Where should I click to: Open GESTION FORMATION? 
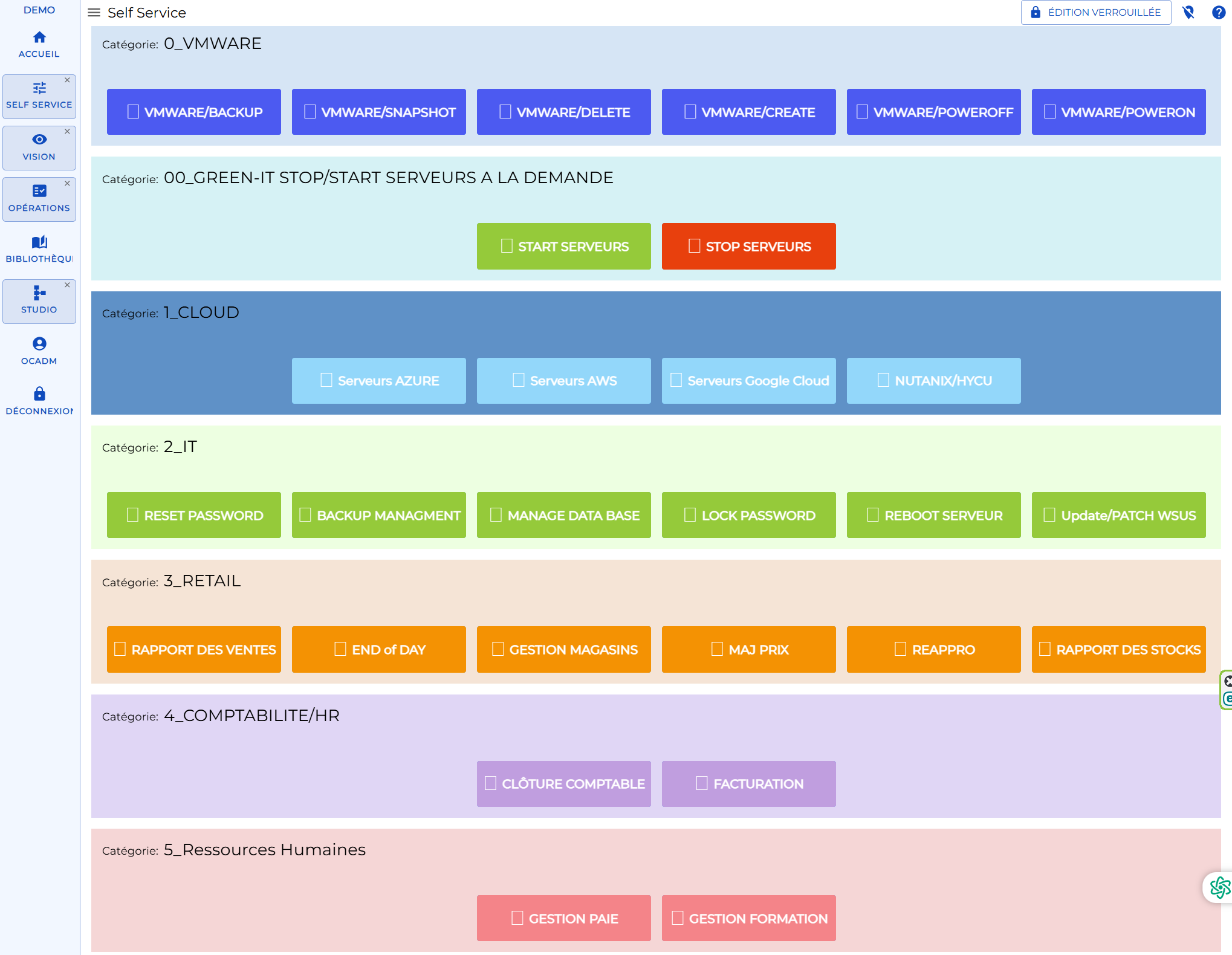point(749,919)
